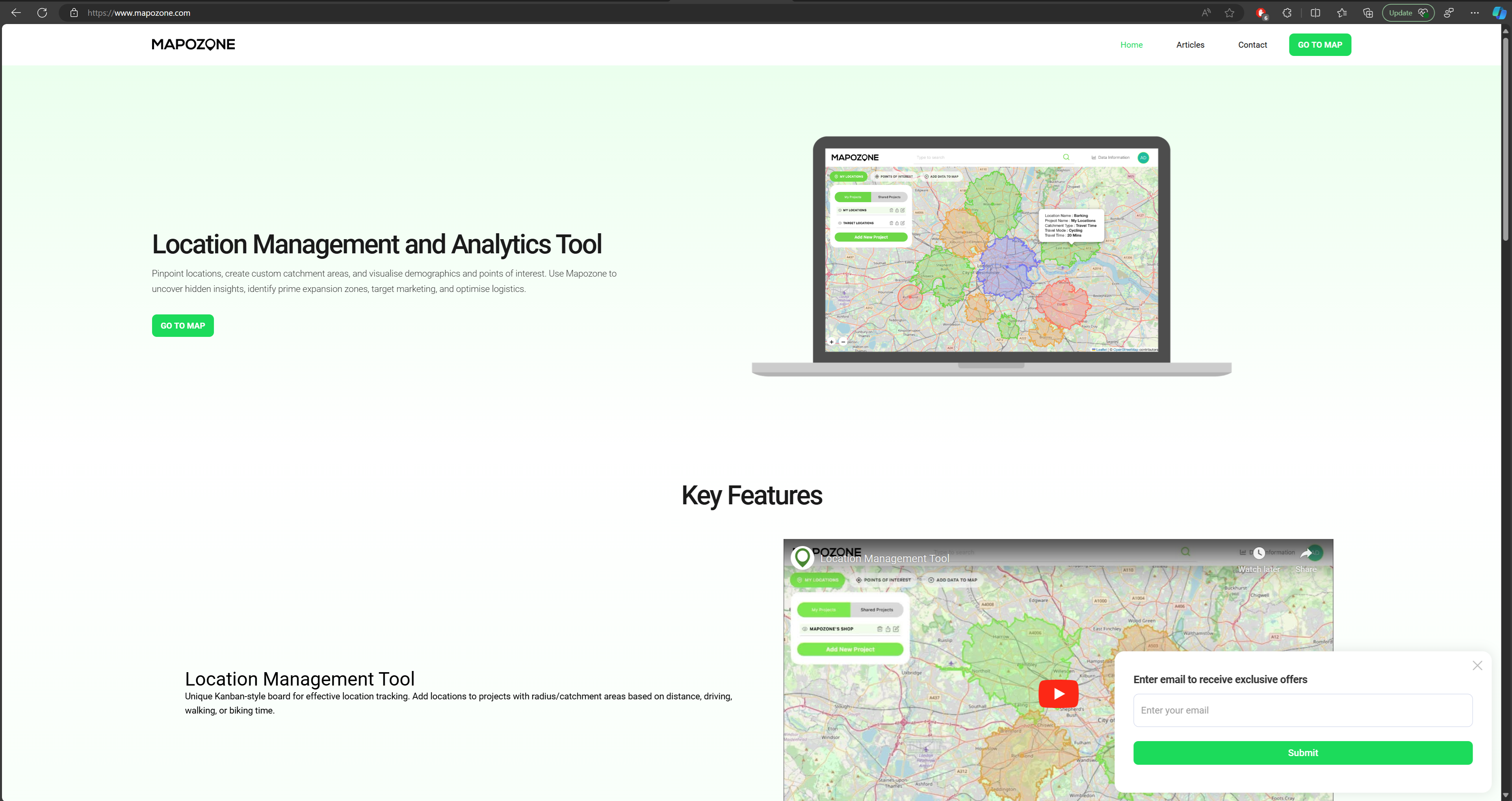Focus the Enter your email field
1512x801 pixels.
[1302, 710]
